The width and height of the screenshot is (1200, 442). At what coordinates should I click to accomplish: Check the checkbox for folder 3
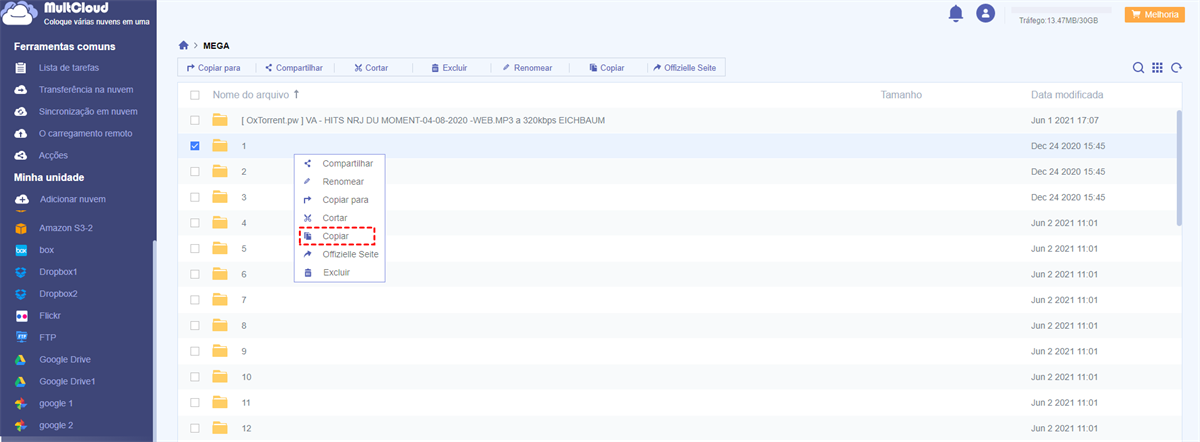click(195, 197)
